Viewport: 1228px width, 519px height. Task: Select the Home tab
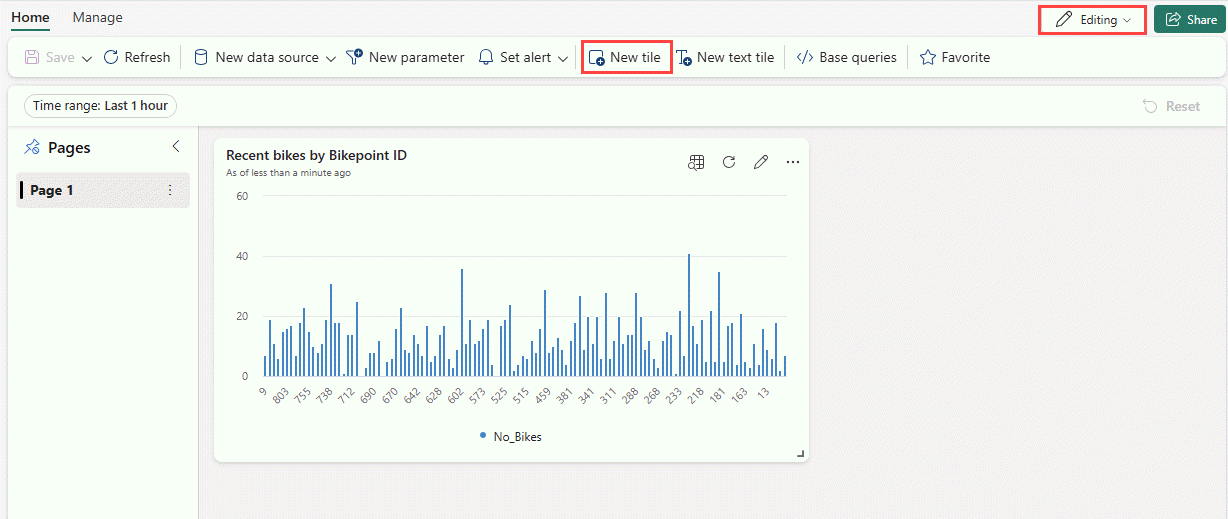click(x=30, y=17)
